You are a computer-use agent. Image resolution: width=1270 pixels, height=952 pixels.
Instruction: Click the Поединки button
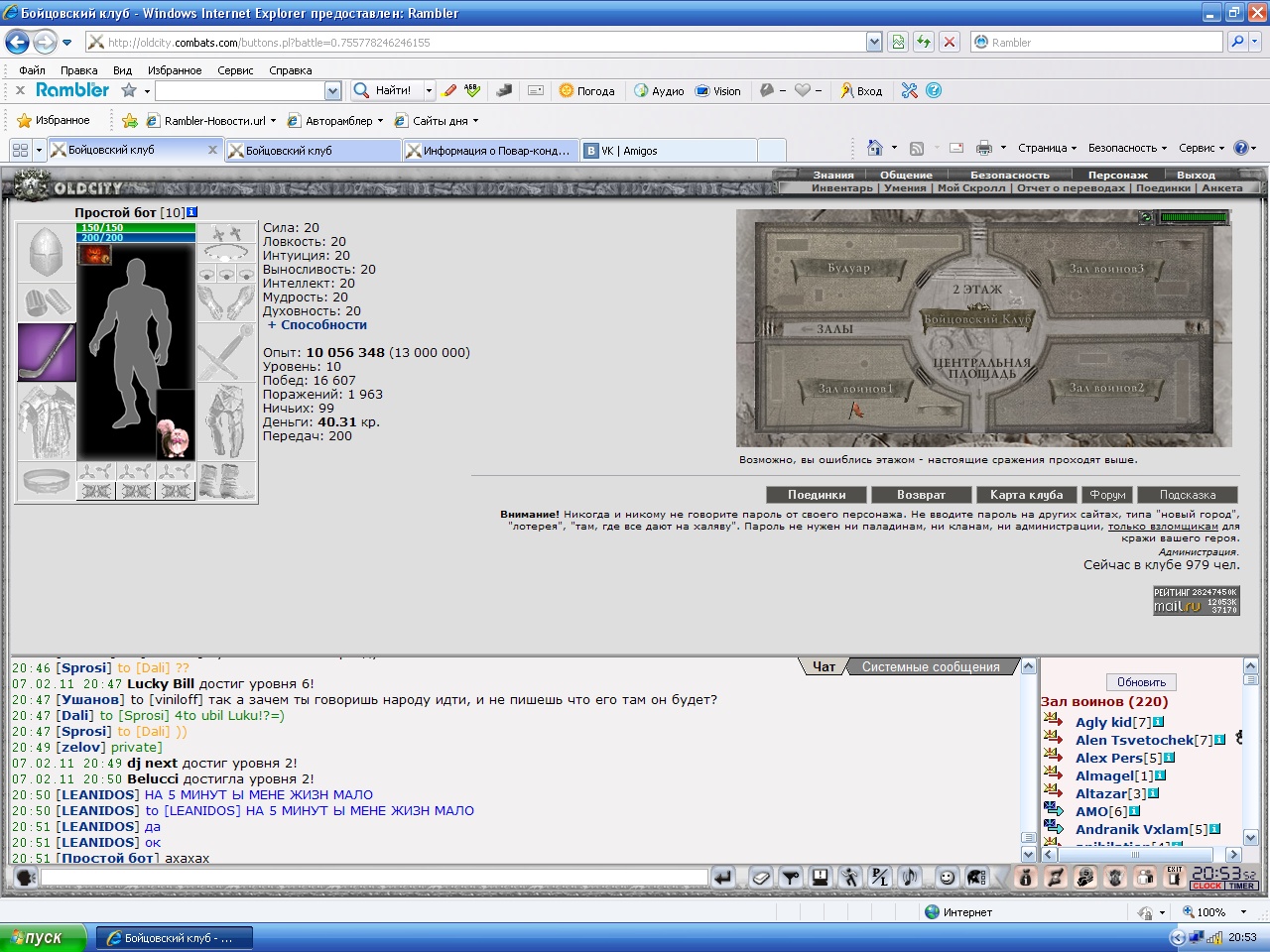(817, 495)
